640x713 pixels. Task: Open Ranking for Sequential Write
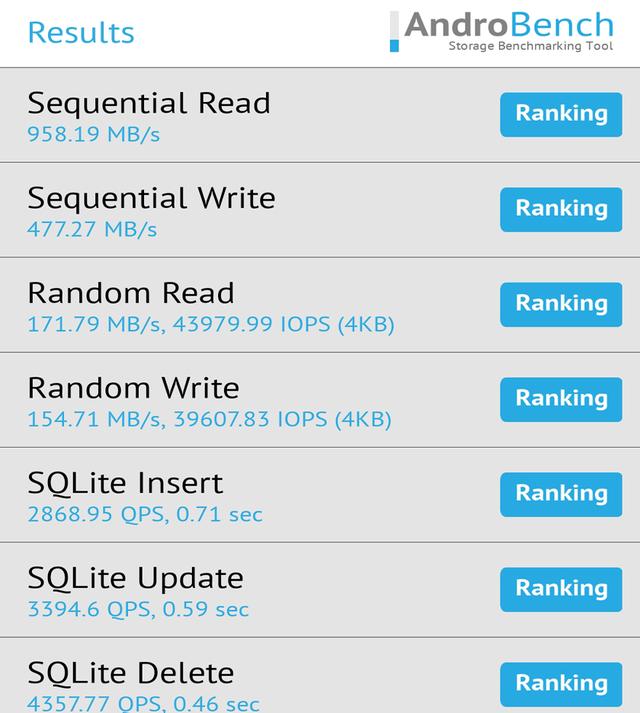[560, 209]
